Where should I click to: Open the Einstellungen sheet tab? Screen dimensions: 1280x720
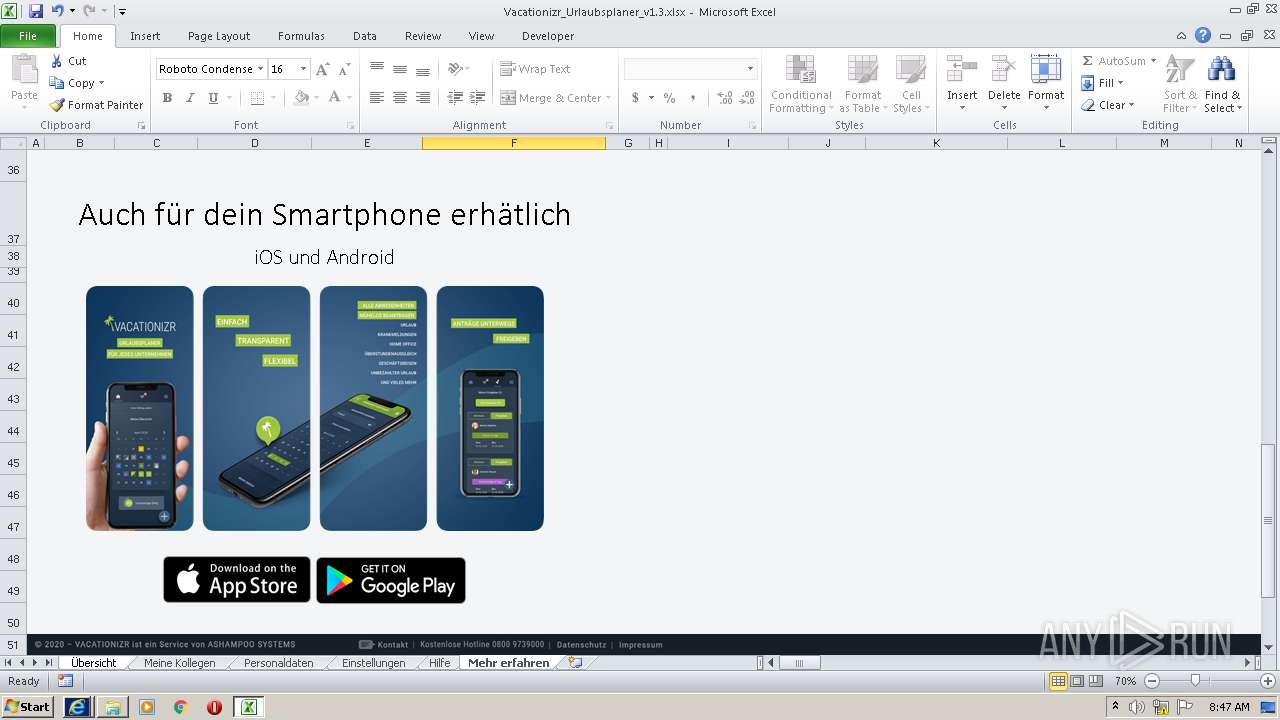[x=374, y=663]
